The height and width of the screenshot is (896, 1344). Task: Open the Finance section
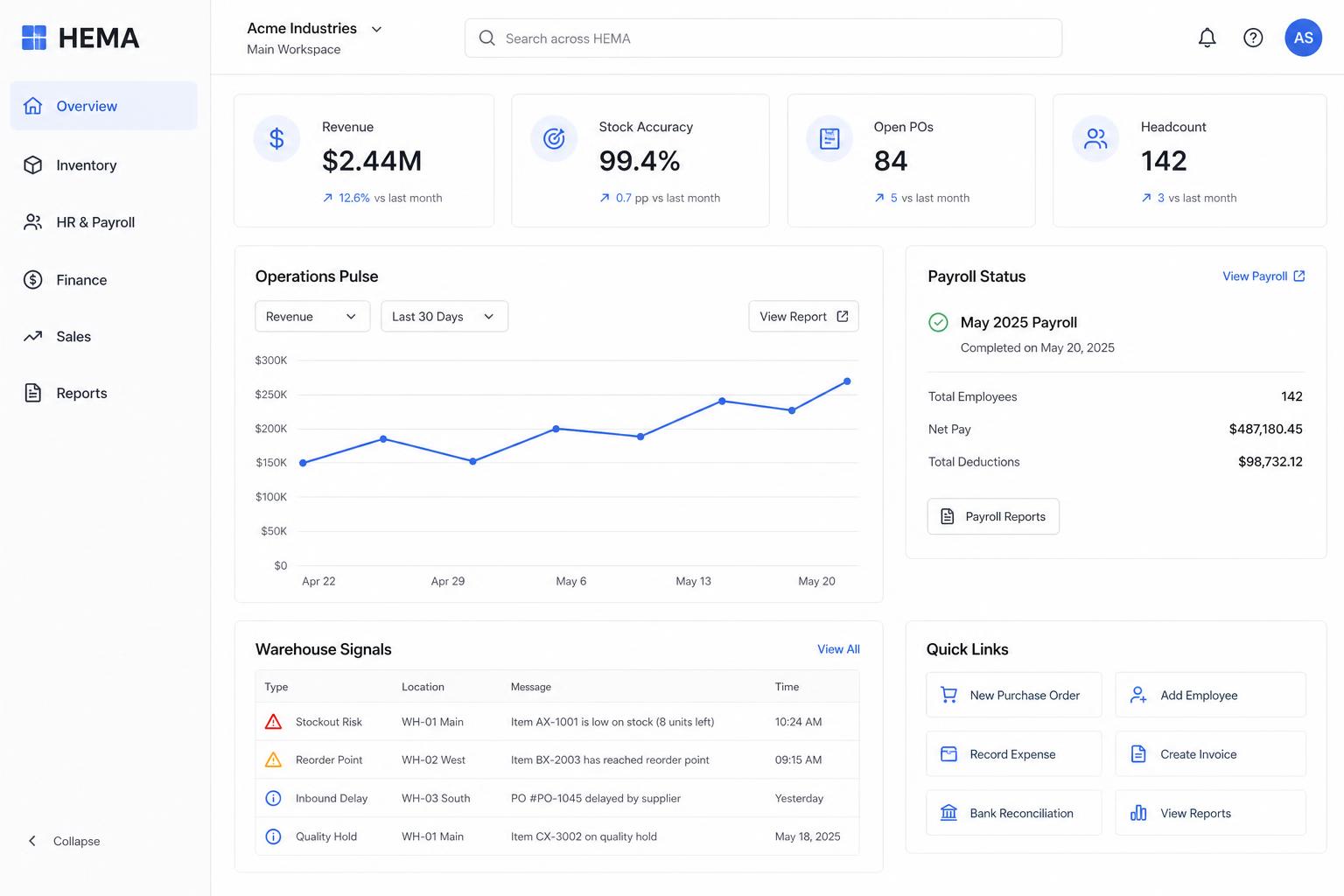(103, 280)
